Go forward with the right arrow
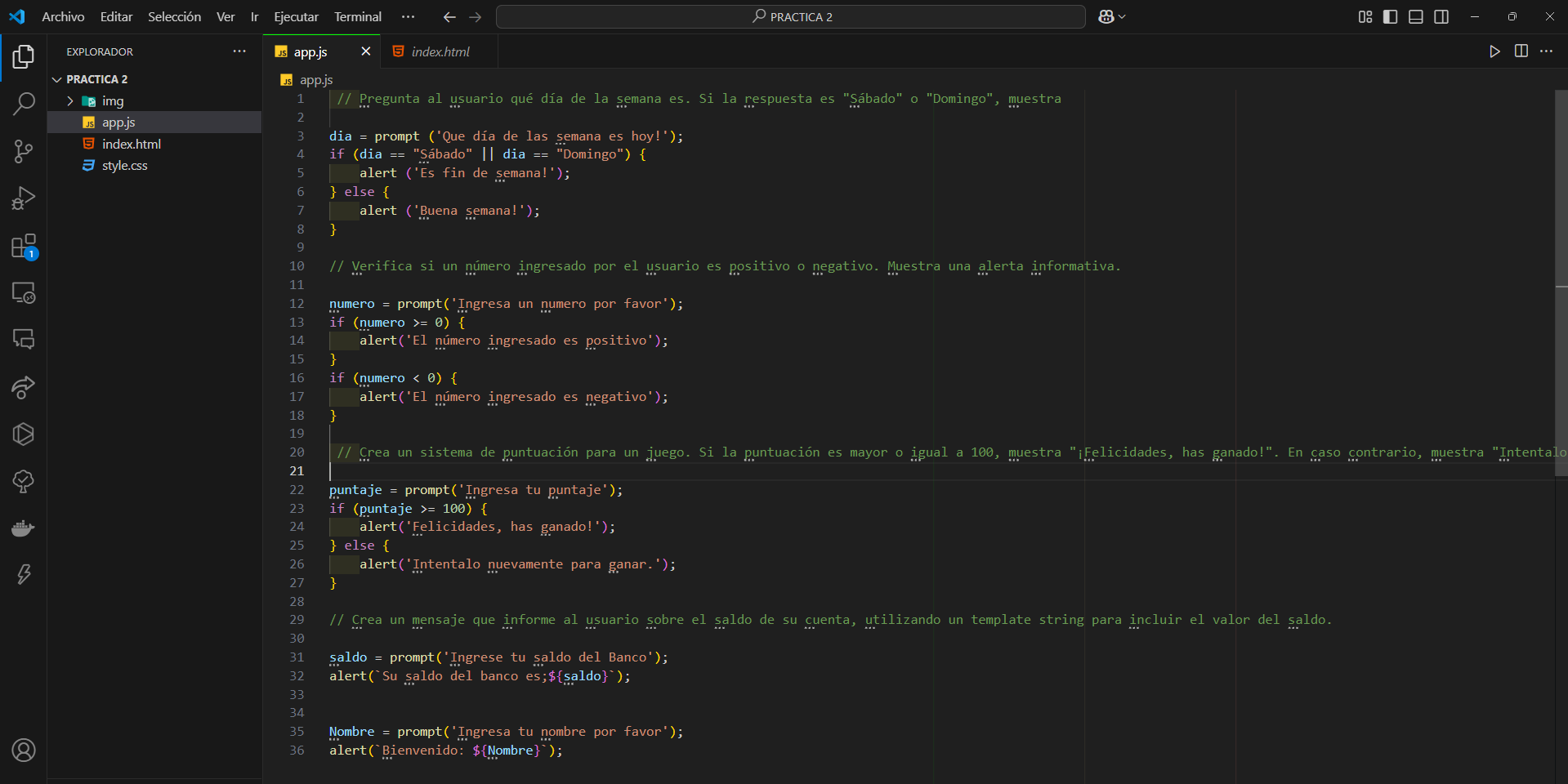This screenshot has width=1568, height=784. [476, 16]
